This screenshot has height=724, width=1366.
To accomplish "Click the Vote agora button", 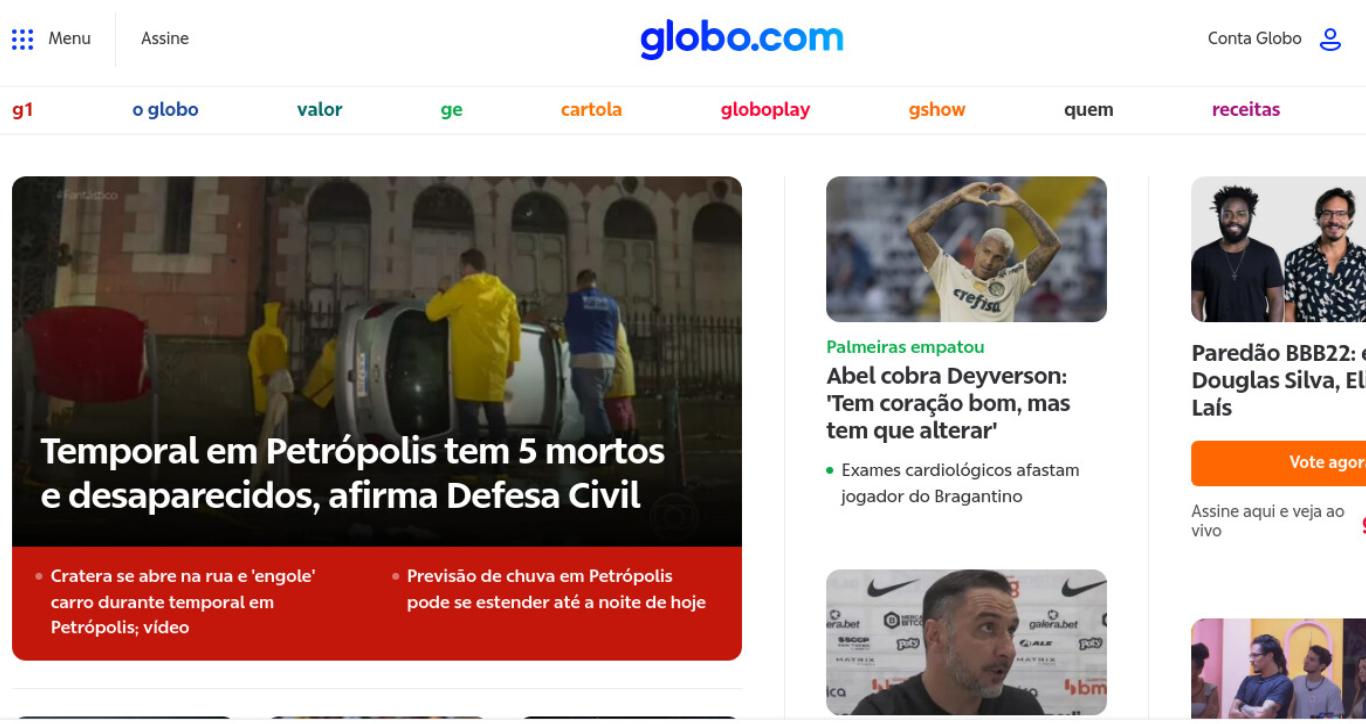I will (1278, 463).
